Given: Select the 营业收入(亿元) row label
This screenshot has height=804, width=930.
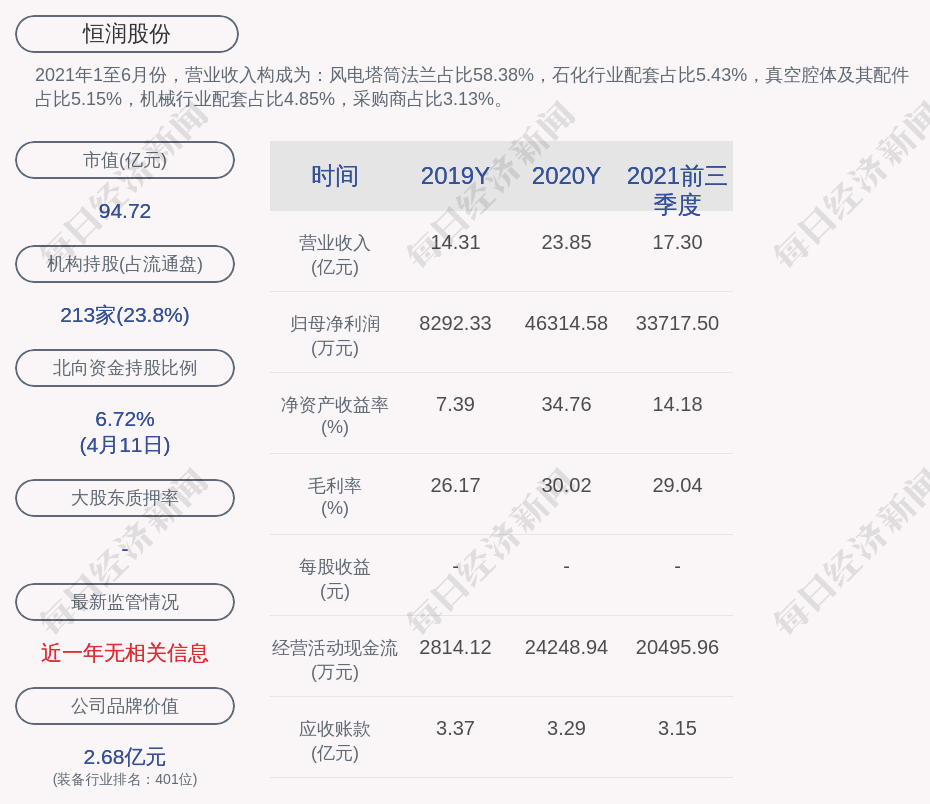Looking at the screenshot, I should pos(334,255).
